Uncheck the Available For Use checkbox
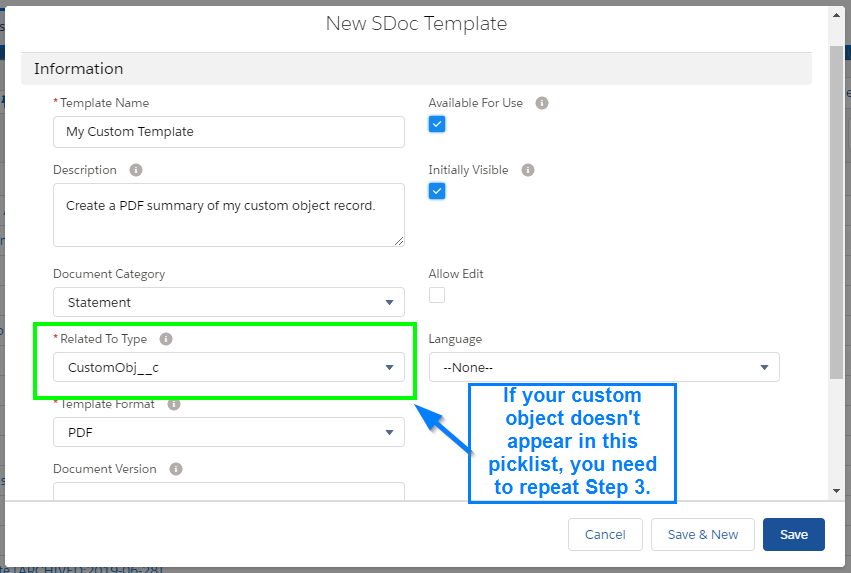The width and height of the screenshot is (851, 573). [x=437, y=124]
